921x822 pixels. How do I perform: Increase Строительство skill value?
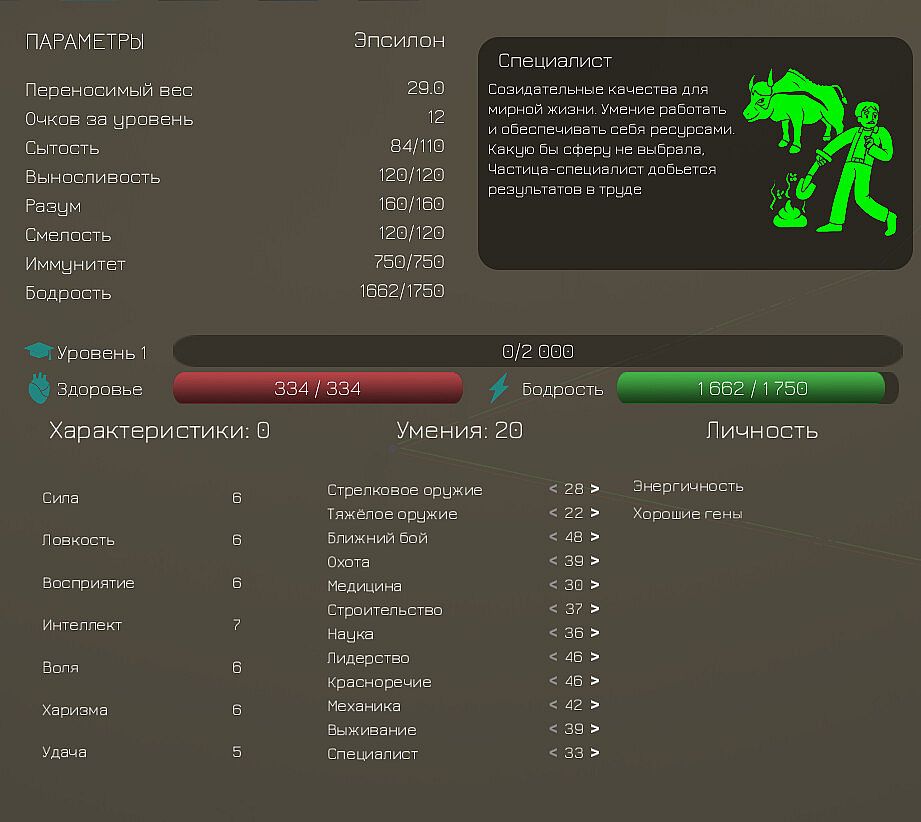point(595,609)
